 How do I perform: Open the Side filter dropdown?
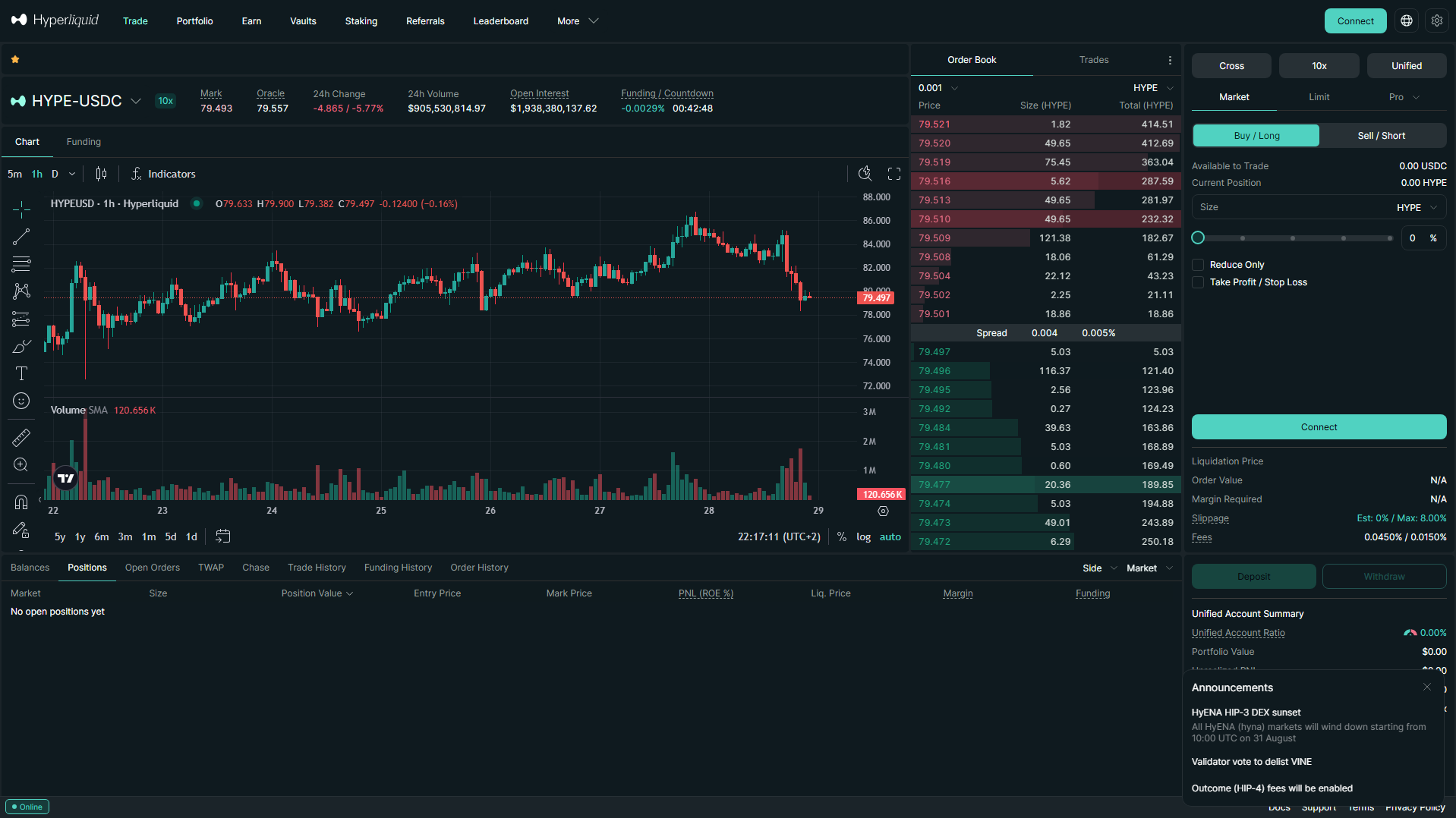coord(1100,568)
